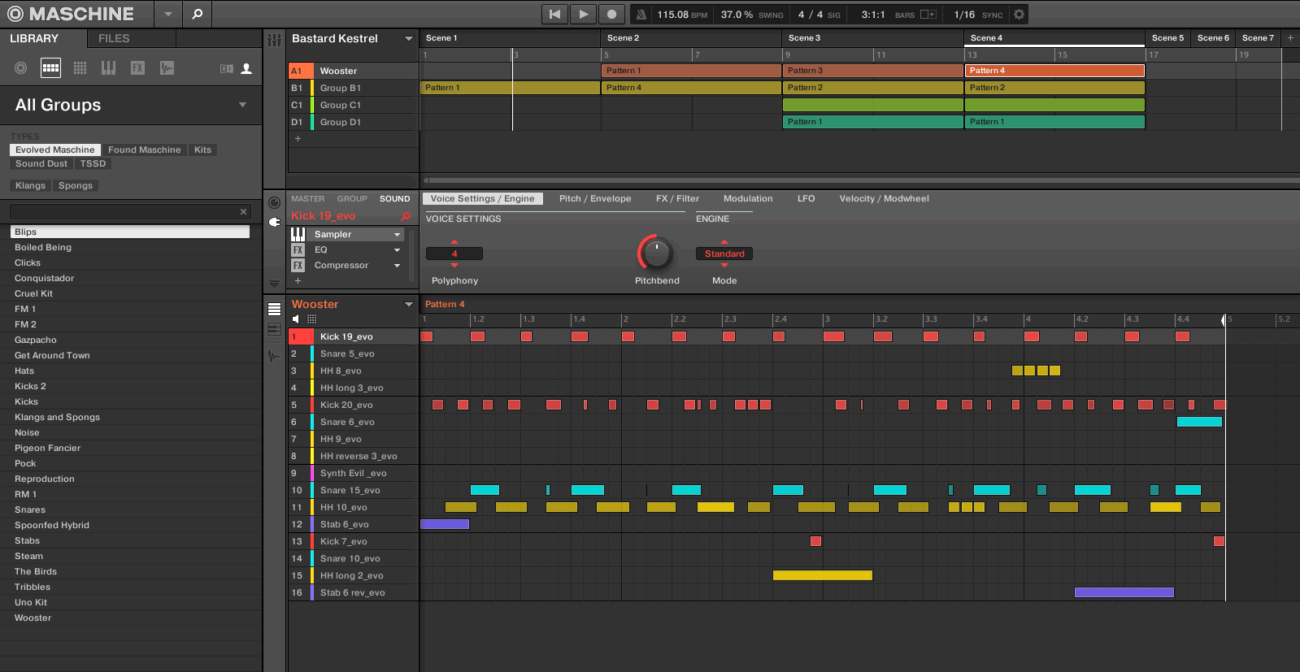This screenshot has height=672, width=1300.
Task: Select the Kits type tag
Action: coord(203,150)
